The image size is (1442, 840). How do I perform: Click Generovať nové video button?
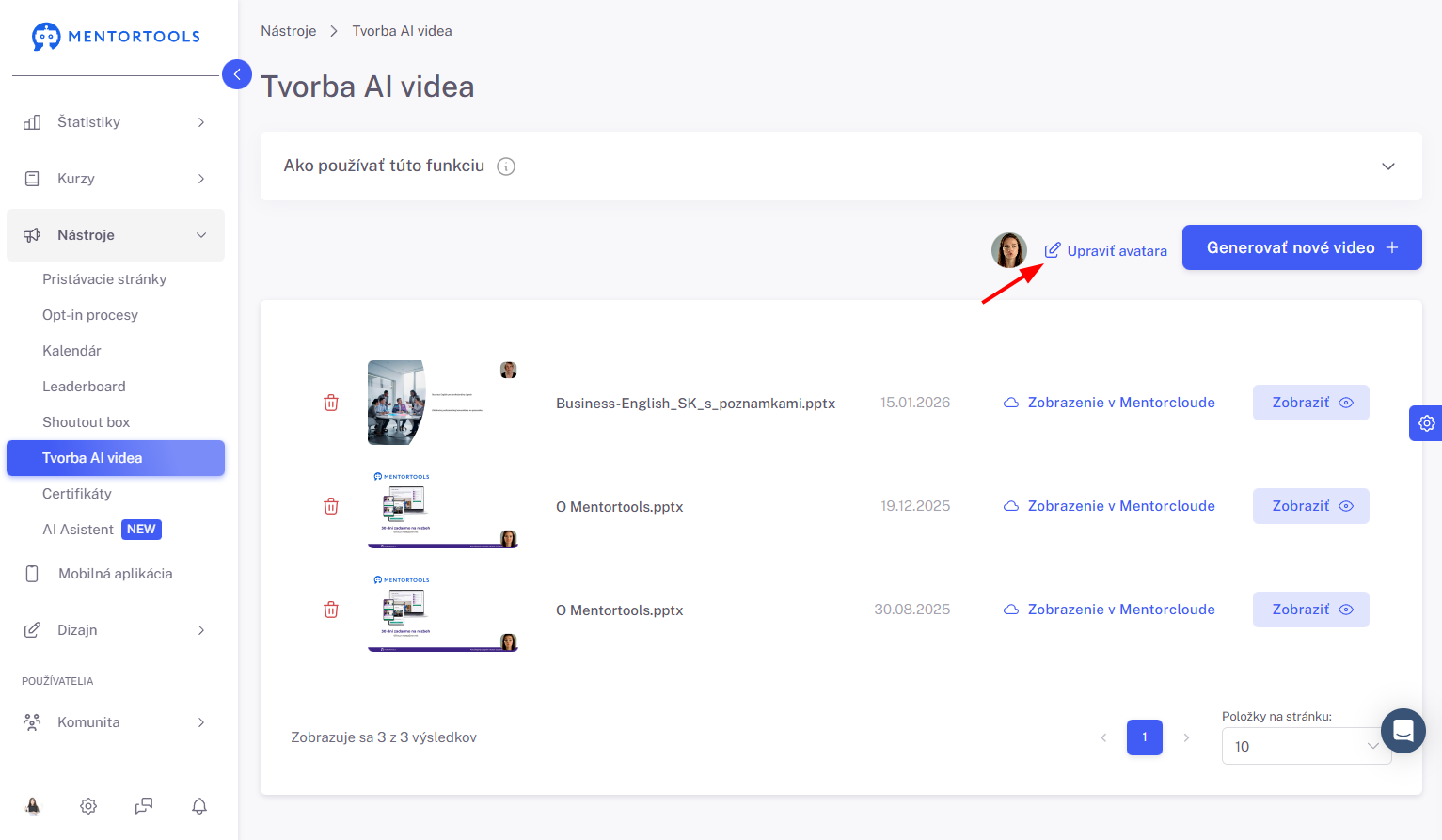coord(1302,247)
